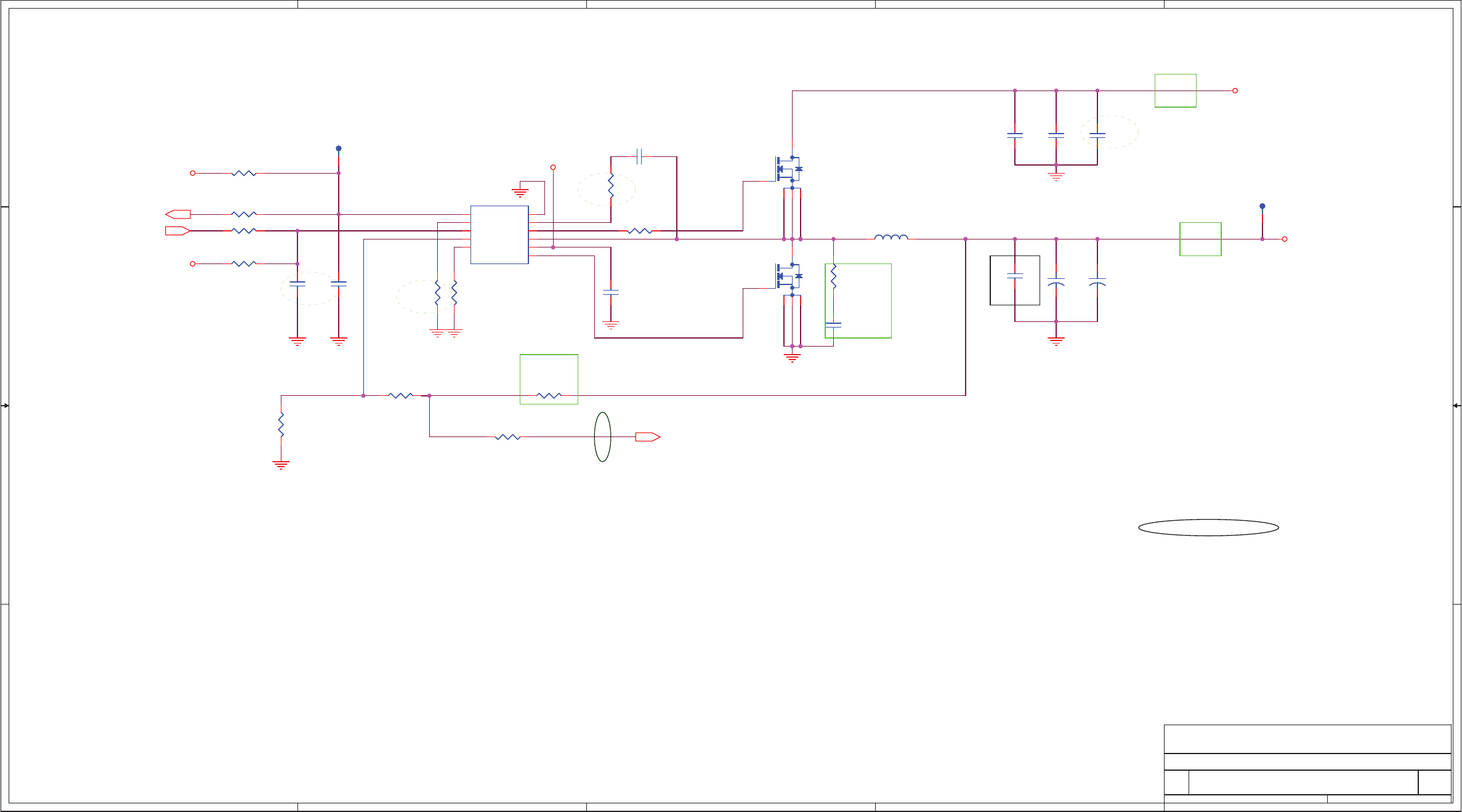The width and height of the screenshot is (1462, 812).
Task: Click the horizontal capacitor above the IC
Action: point(639,156)
